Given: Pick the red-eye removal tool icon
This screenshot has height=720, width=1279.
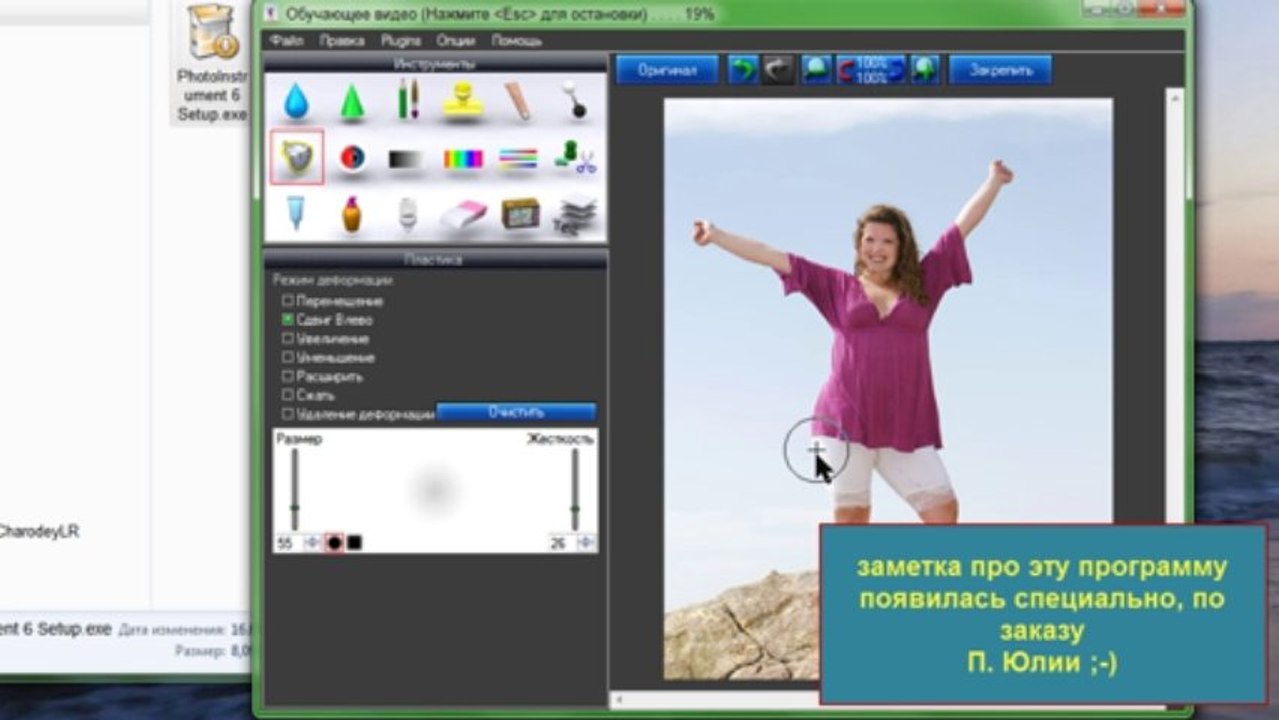Looking at the screenshot, I should 352,158.
